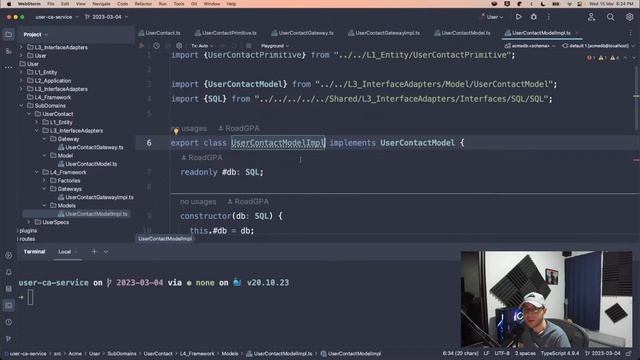
Task: Open the Problems tool window icon
Action: coord(9,322)
